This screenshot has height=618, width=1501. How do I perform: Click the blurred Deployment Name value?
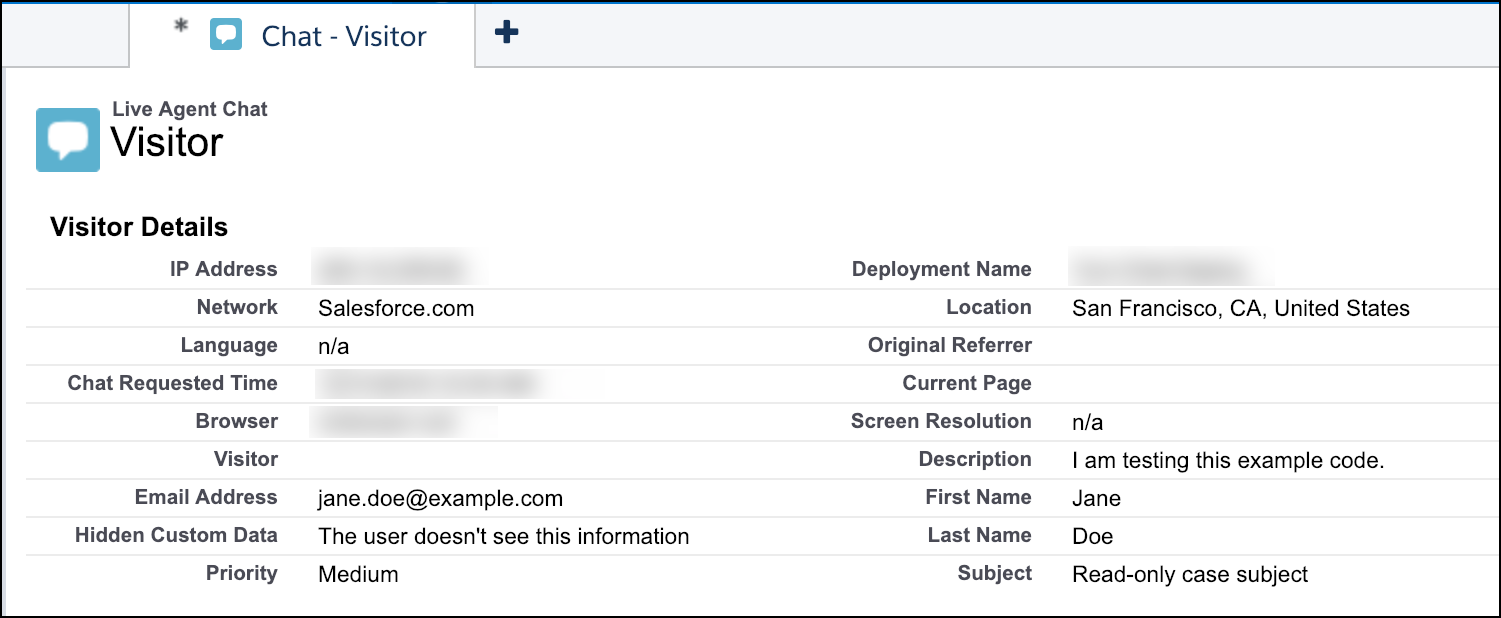1160,270
